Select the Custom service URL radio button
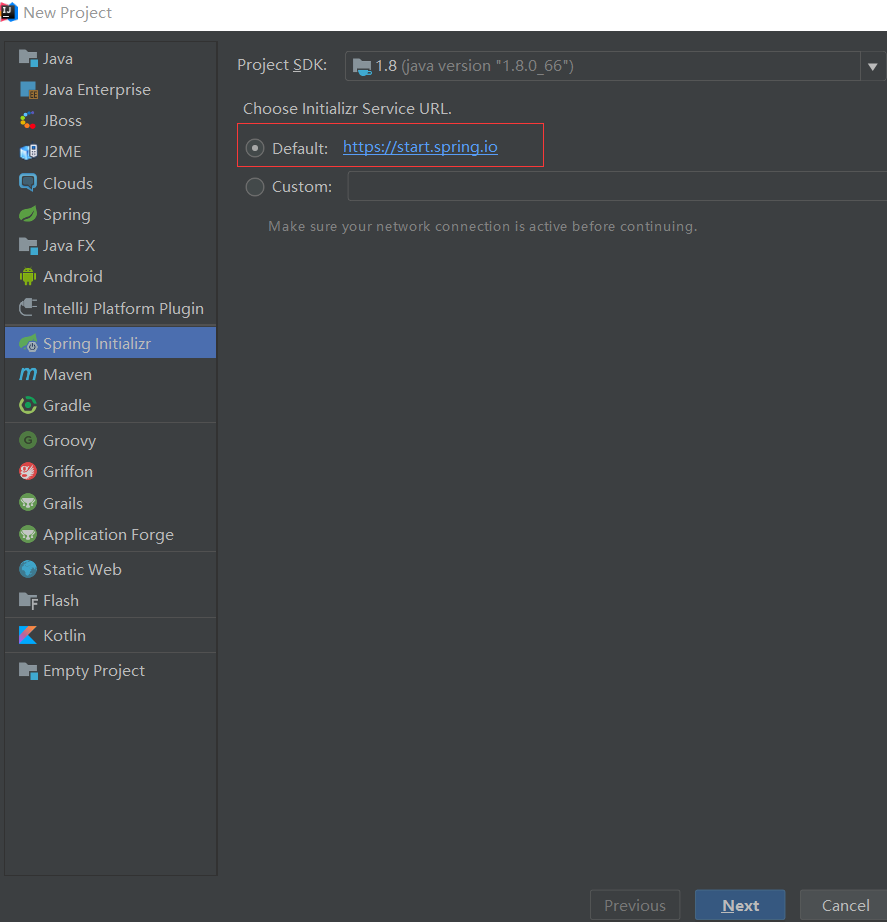This screenshot has height=922, width=887. click(255, 187)
